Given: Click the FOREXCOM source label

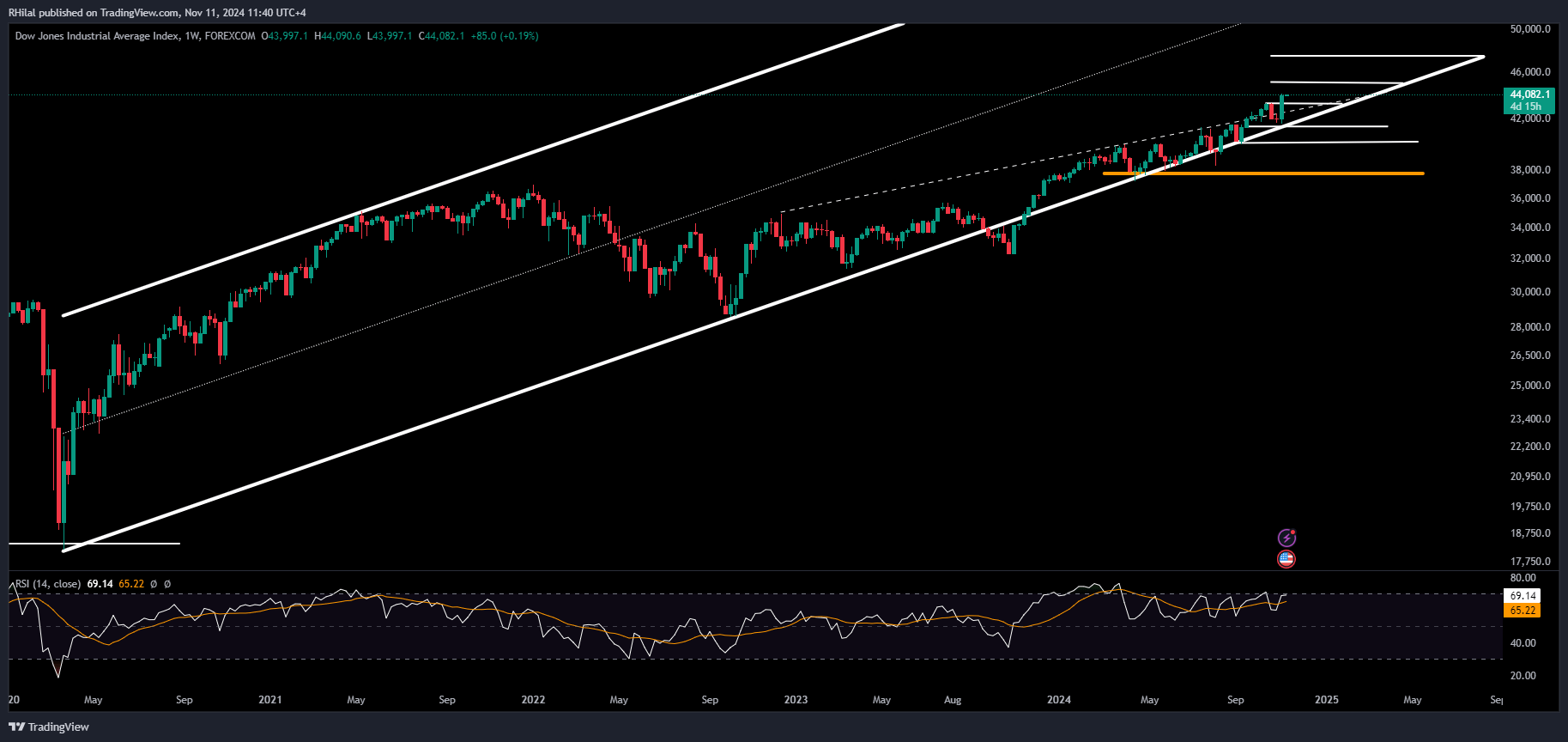Looking at the screenshot, I should (x=230, y=36).
